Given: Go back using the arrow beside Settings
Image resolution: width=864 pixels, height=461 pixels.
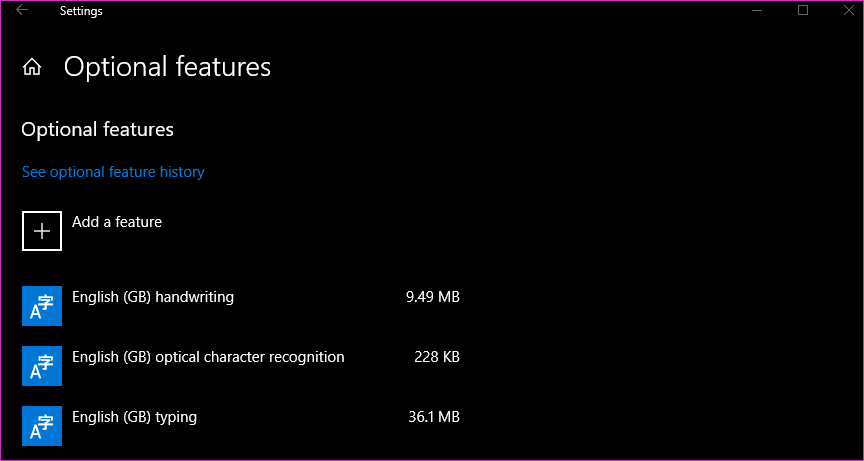Looking at the screenshot, I should point(22,10).
